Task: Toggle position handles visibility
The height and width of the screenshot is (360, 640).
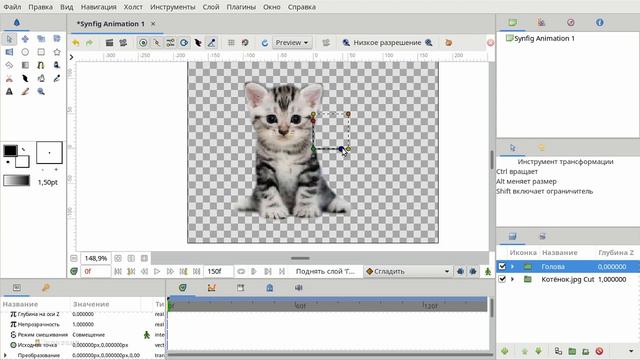Action: (x=143, y=42)
